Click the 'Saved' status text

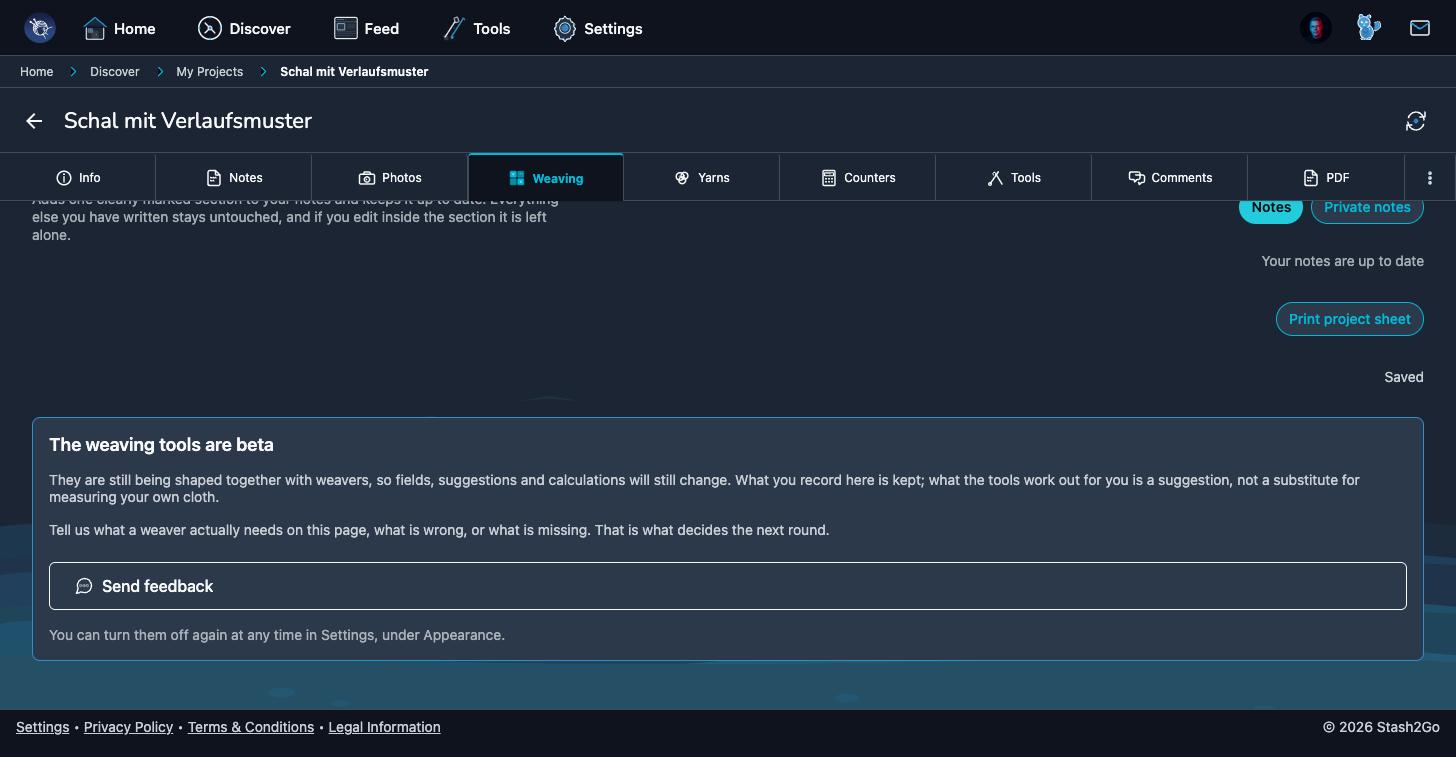coord(1404,377)
